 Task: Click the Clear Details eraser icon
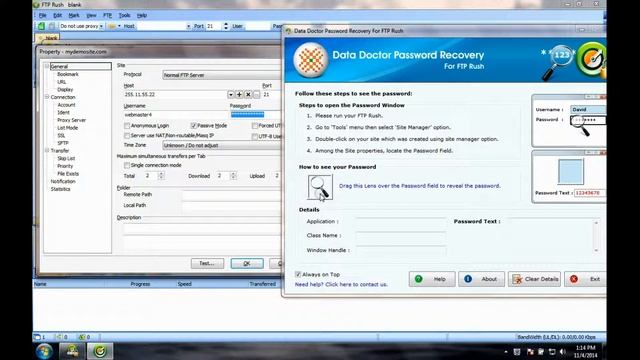click(517, 279)
